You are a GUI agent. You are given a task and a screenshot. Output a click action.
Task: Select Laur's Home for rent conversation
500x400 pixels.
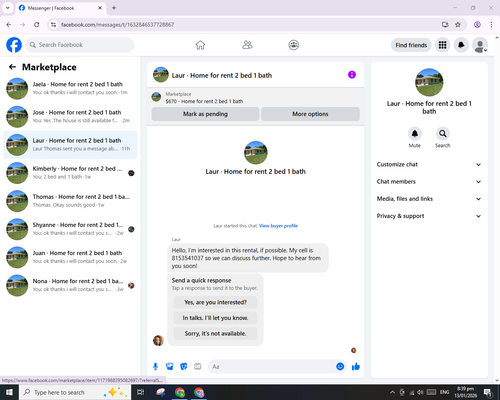(70, 145)
